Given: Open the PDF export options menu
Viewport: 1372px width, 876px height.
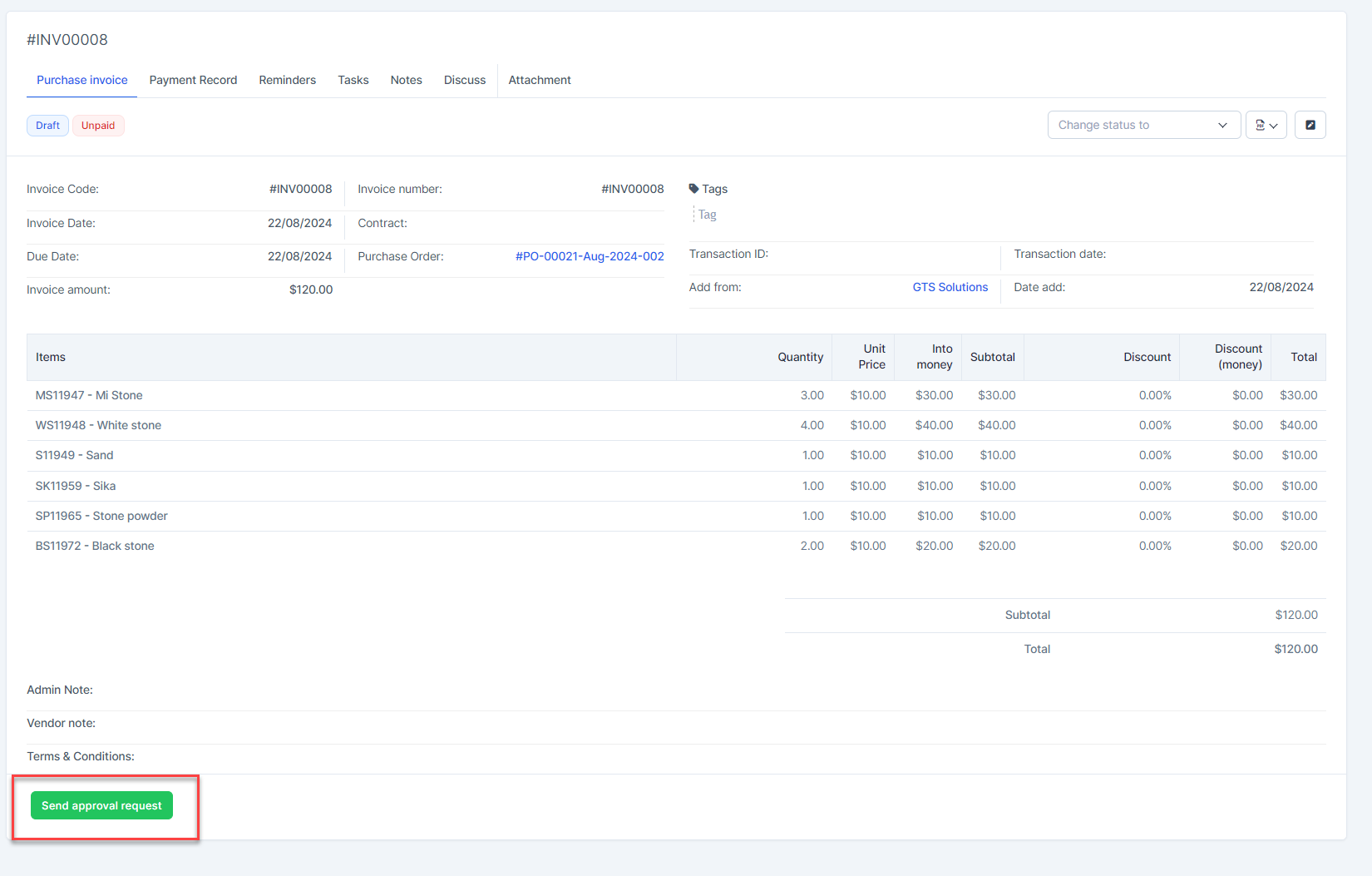Looking at the screenshot, I should [x=1266, y=125].
